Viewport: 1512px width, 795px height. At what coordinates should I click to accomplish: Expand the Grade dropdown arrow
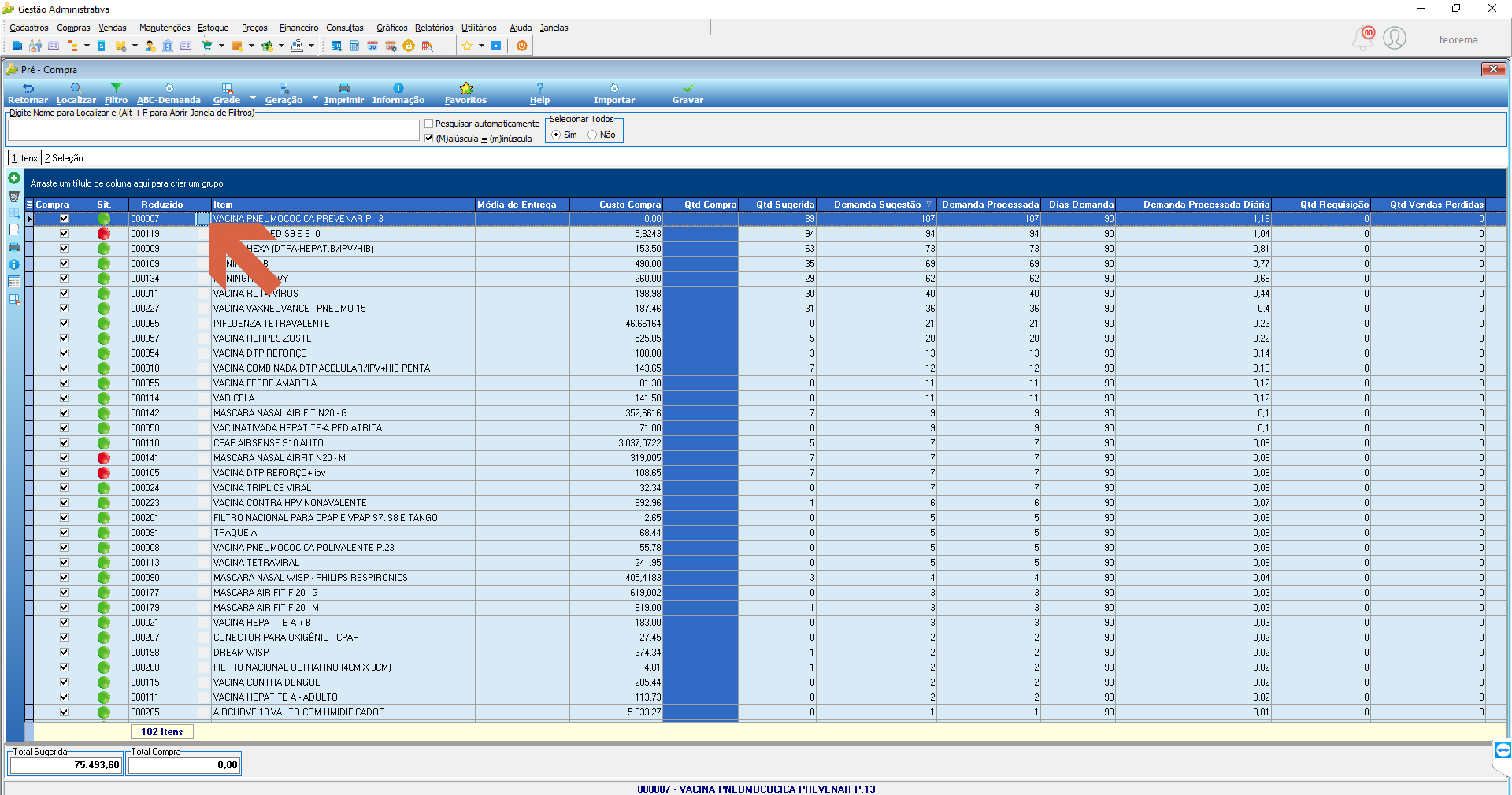point(253,98)
